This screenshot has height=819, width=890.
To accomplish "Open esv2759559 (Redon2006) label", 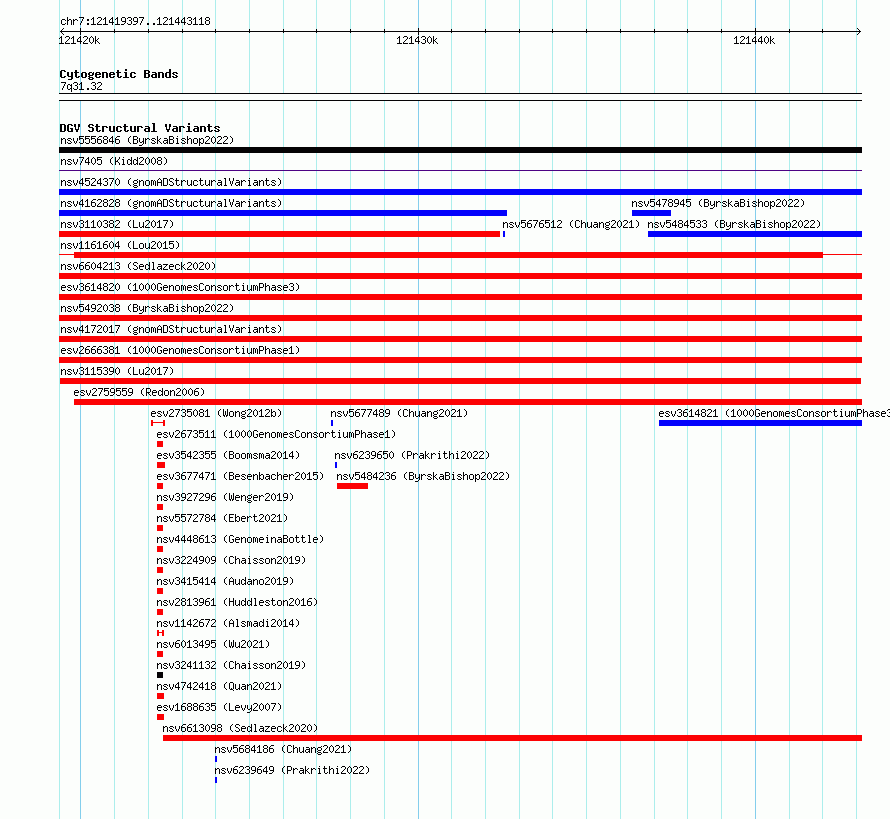I will coord(139,392).
